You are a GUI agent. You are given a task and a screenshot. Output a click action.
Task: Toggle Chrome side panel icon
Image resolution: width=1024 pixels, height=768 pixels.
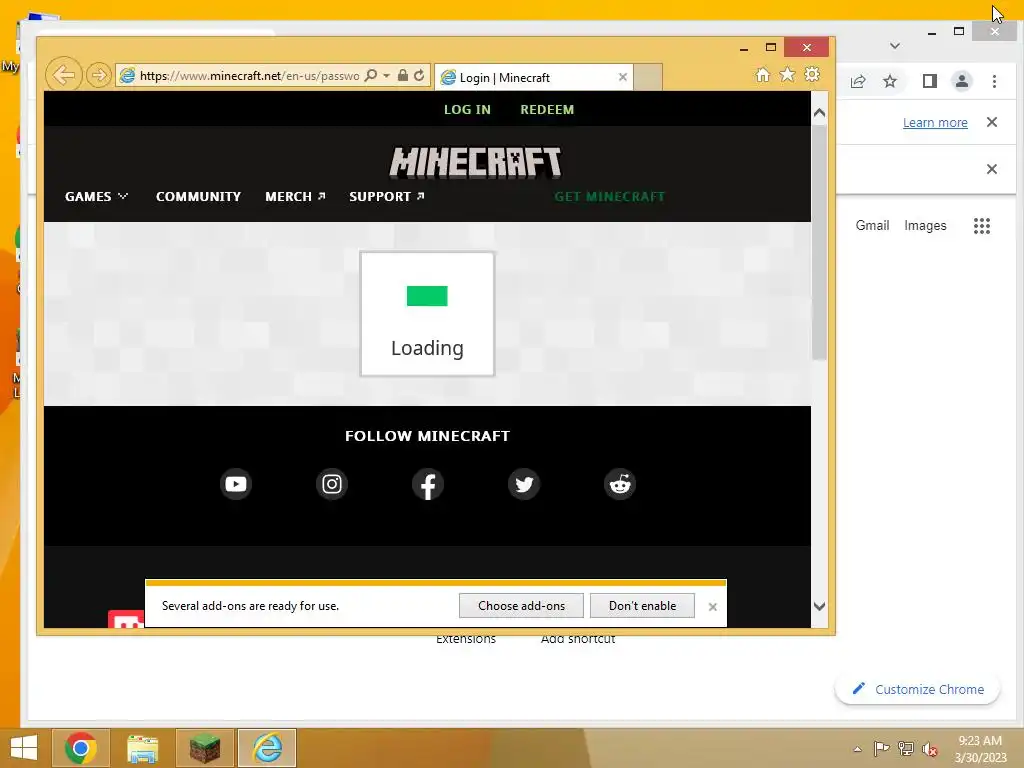click(930, 81)
